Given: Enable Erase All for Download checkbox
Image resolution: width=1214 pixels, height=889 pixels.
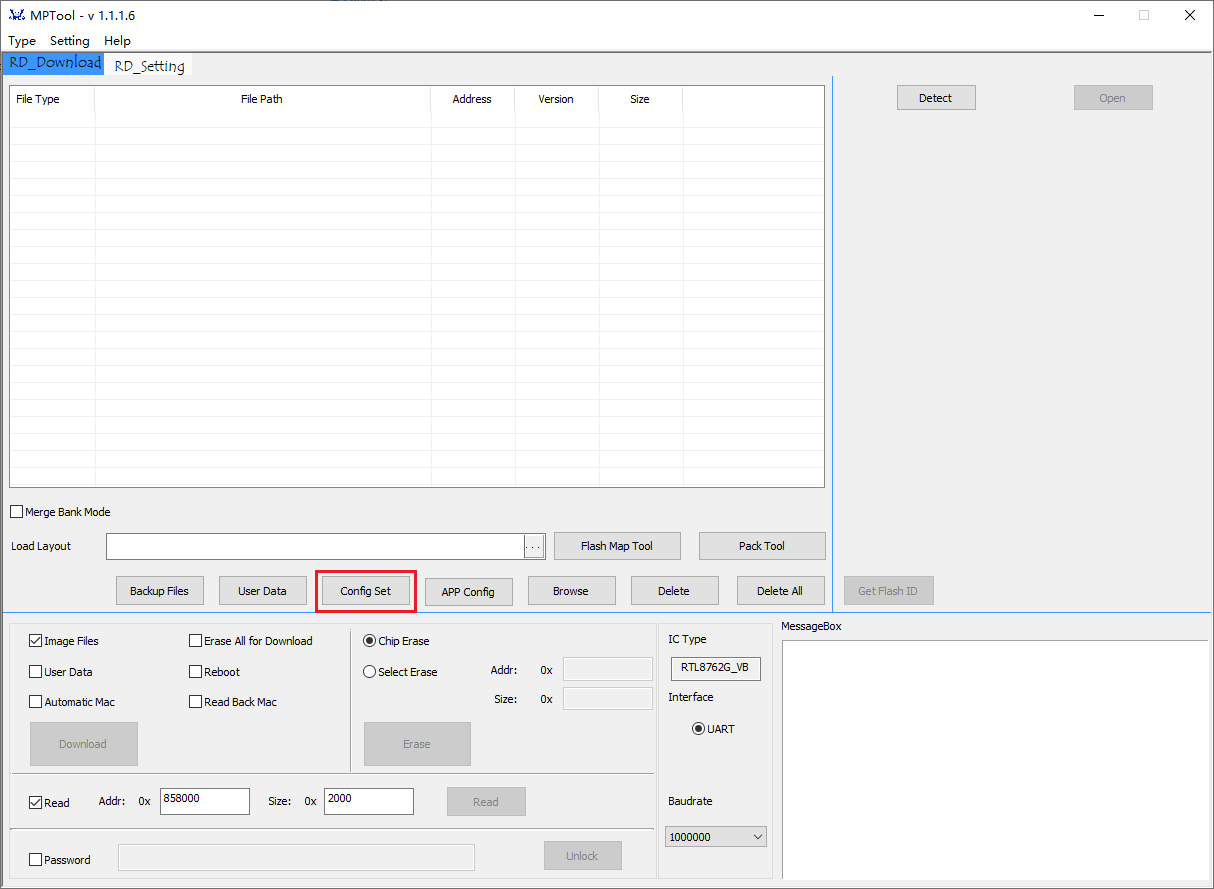Looking at the screenshot, I should 196,641.
